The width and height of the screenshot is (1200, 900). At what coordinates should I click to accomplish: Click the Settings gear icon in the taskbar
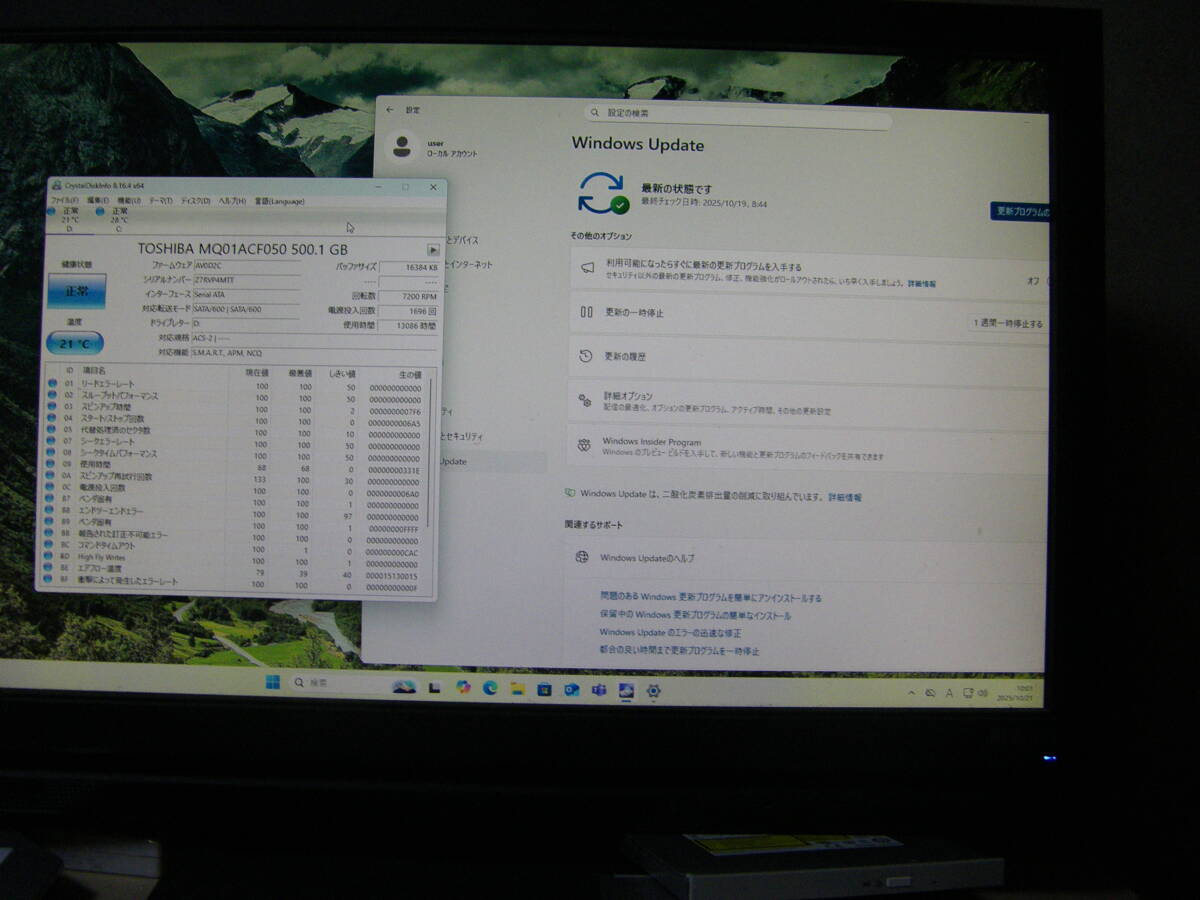pos(653,691)
